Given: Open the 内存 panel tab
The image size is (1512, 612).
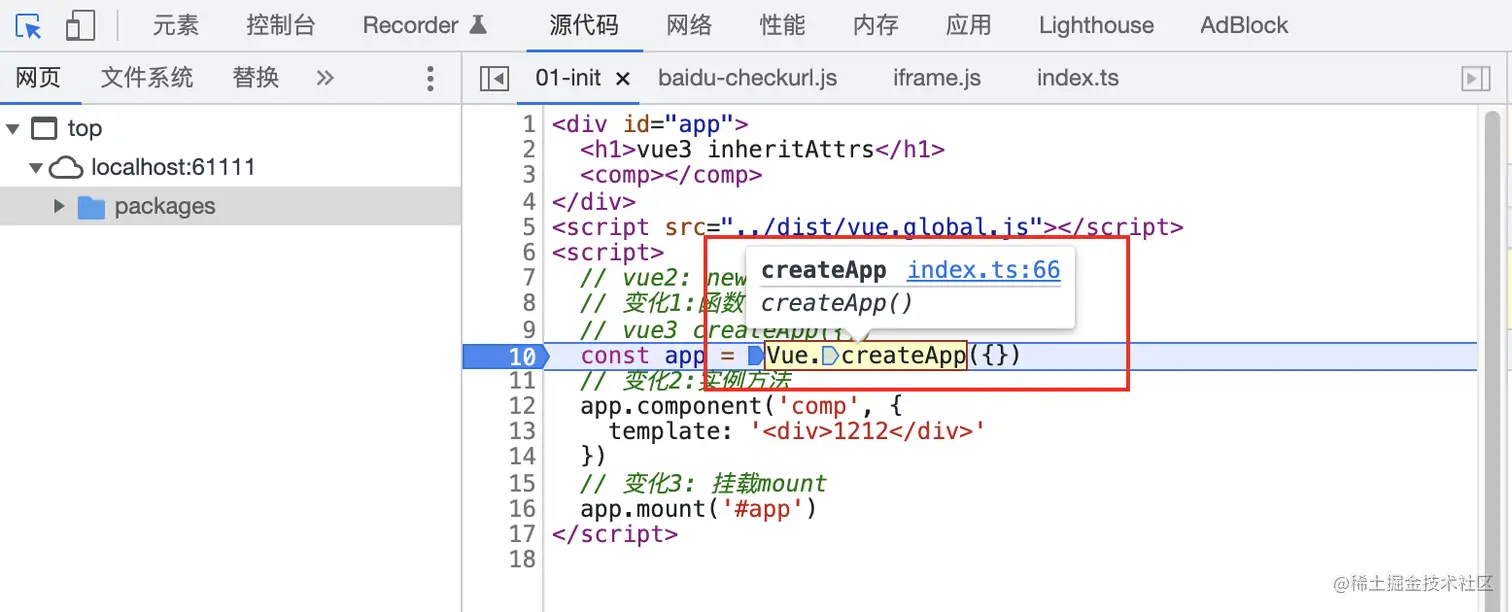Looking at the screenshot, I should tap(876, 25).
